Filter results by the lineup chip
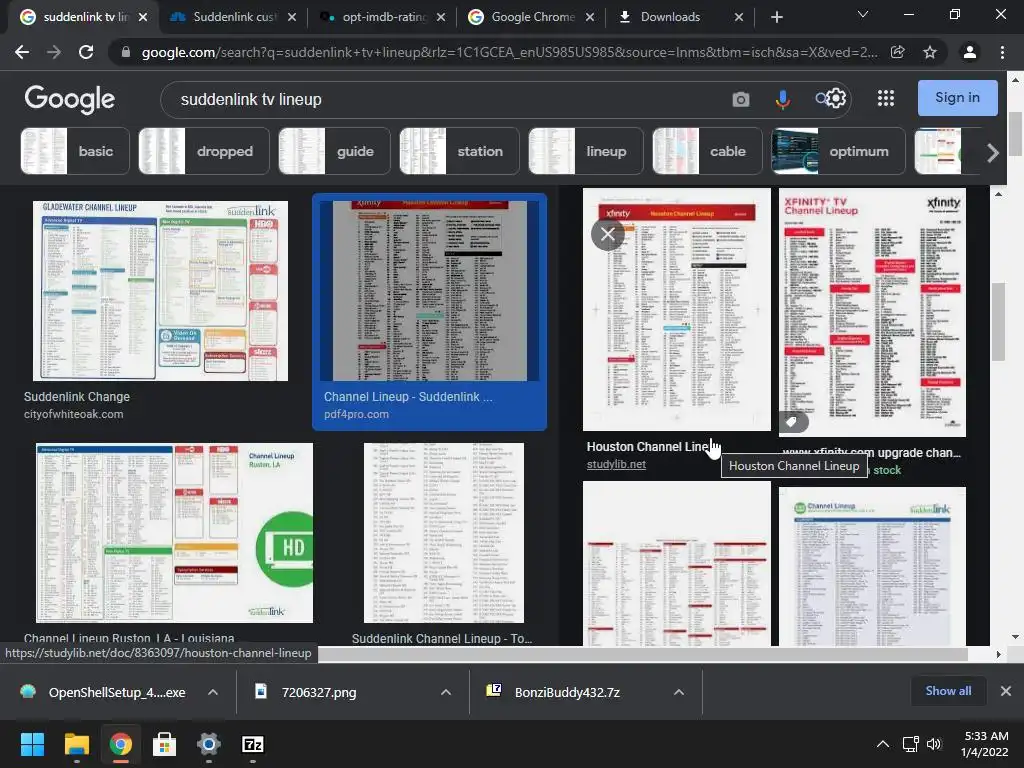Image resolution: width=1024 pixels, height=768 pixels. [x=585, y=152]
